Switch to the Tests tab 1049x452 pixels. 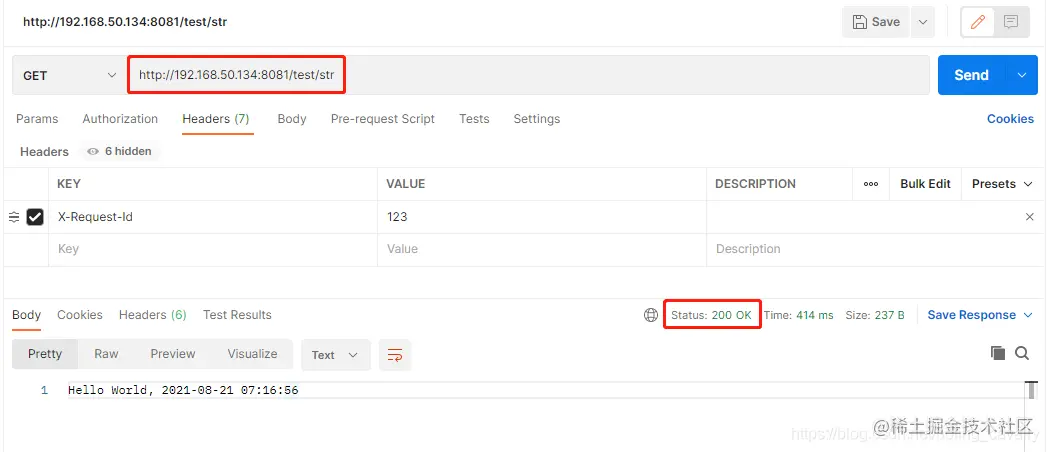click(x=474, y=119)
